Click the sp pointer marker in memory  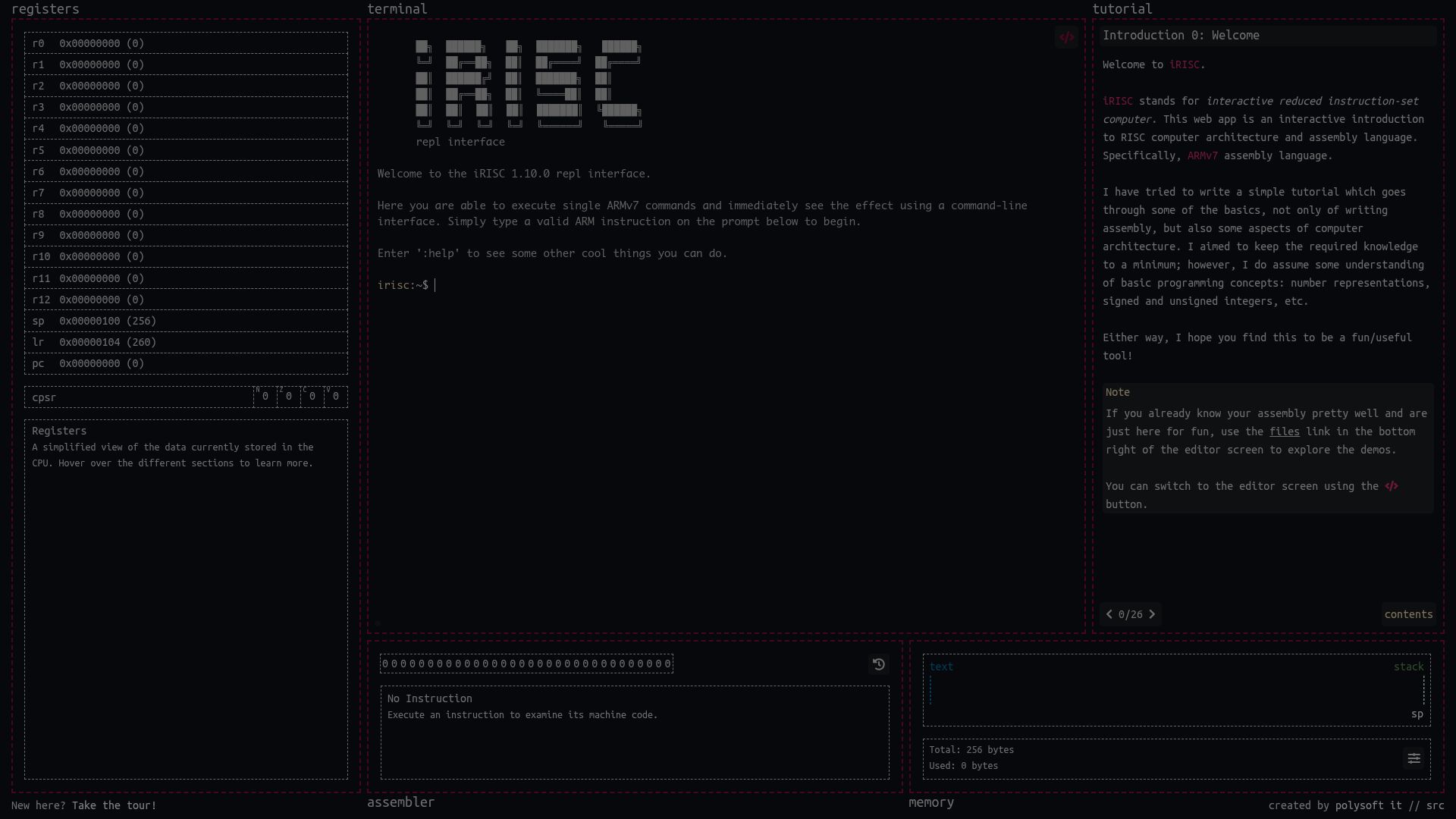[x=1417, y=714]
